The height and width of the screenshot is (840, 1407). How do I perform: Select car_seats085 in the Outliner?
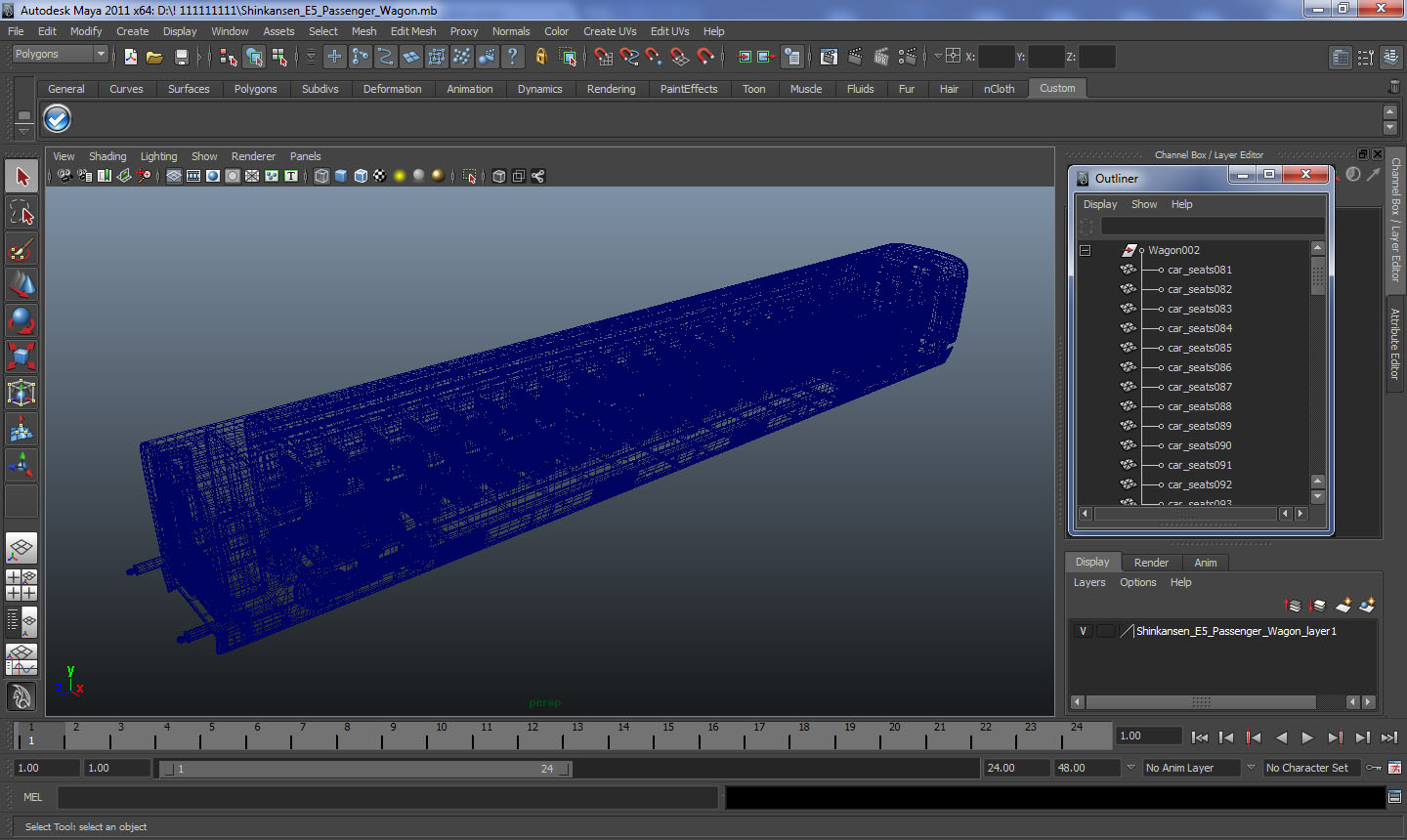tap(1200, 348)
